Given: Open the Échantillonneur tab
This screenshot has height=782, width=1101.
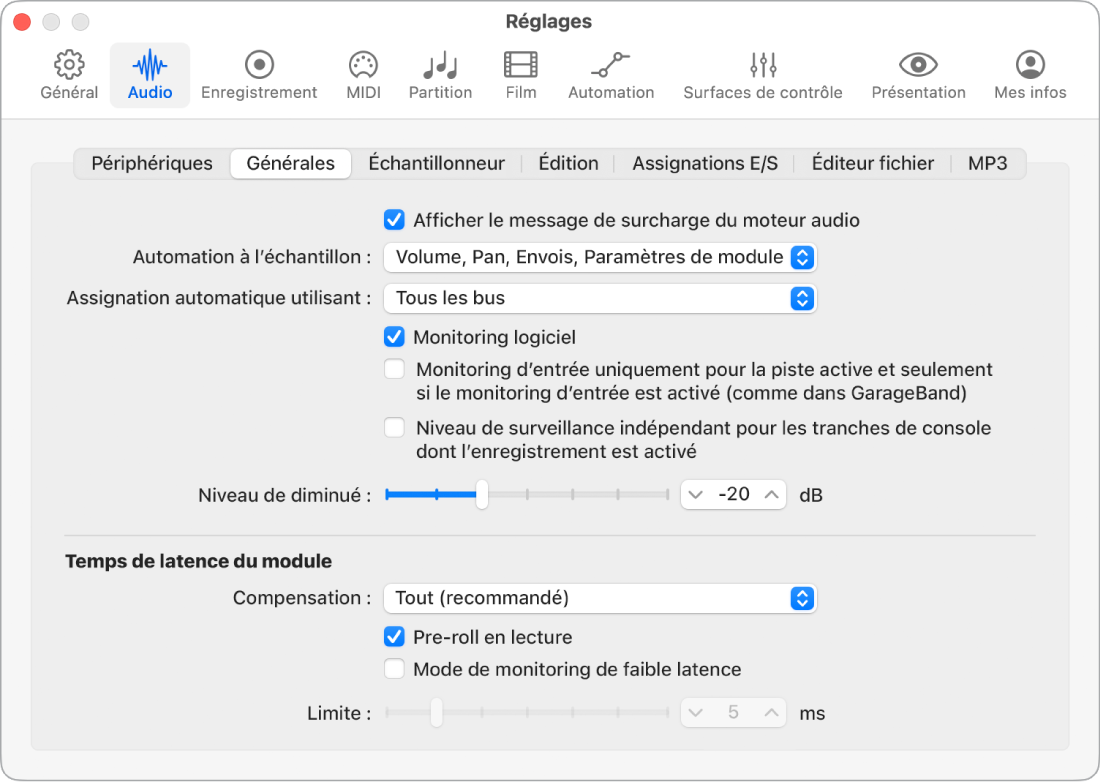Looking at the screenshot, I should click(436, 163).
